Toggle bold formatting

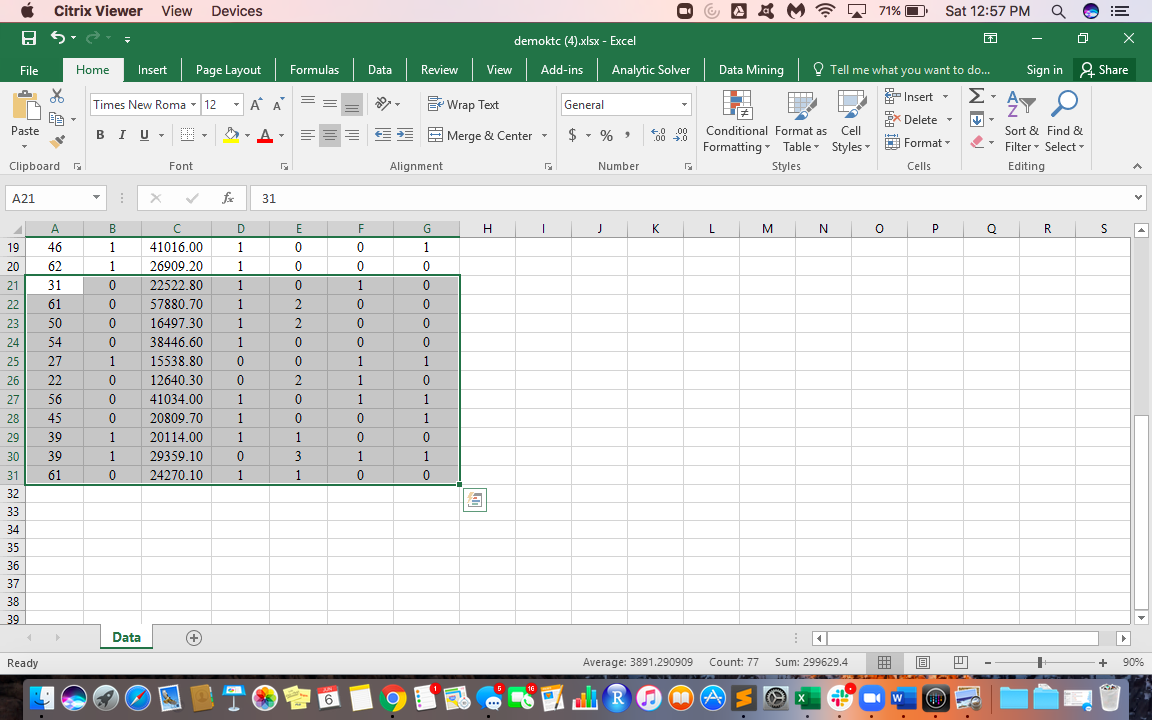tap(101, 135)
